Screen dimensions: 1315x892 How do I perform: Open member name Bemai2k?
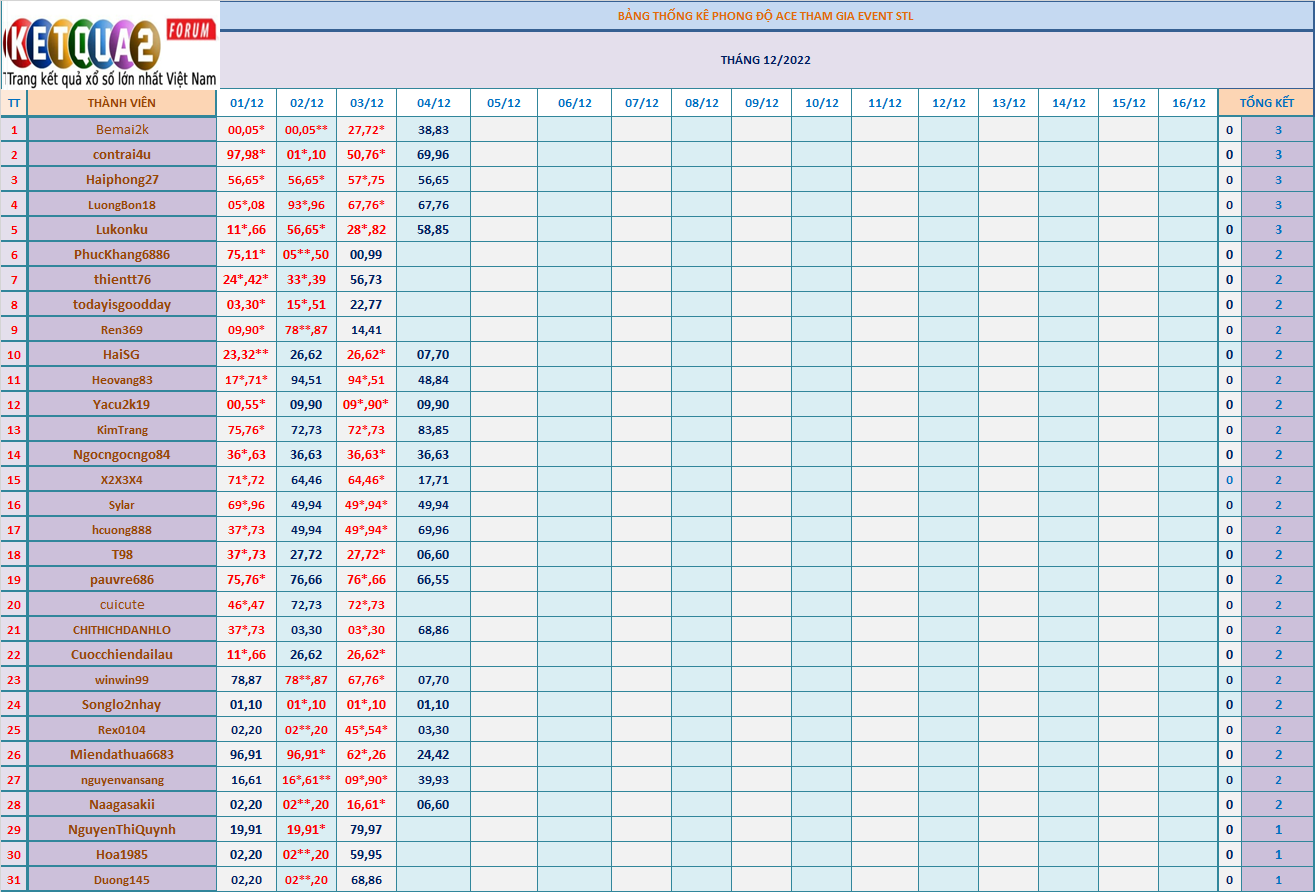click(x=122, y=130)
